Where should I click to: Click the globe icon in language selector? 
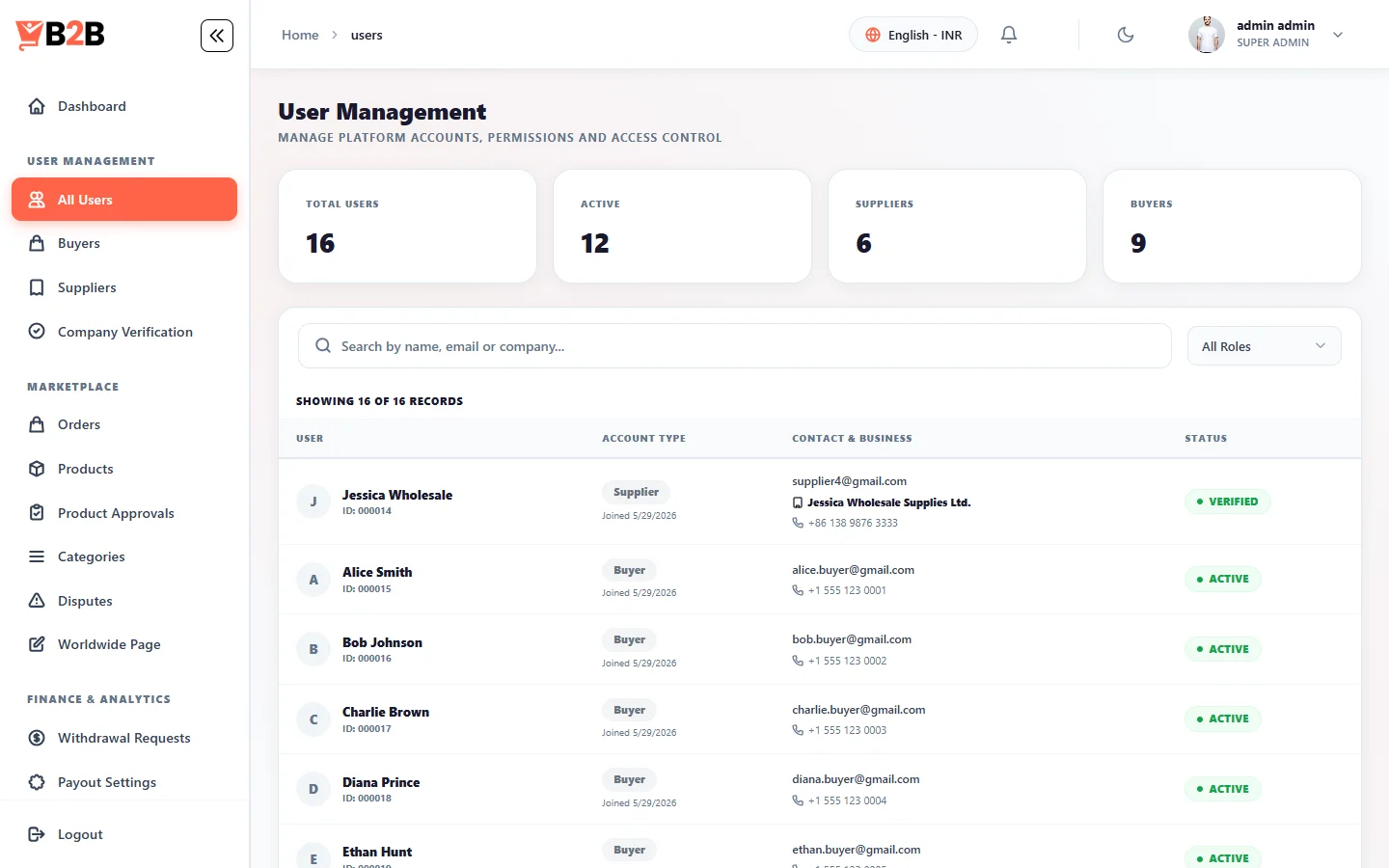click(x=873, y=35)
